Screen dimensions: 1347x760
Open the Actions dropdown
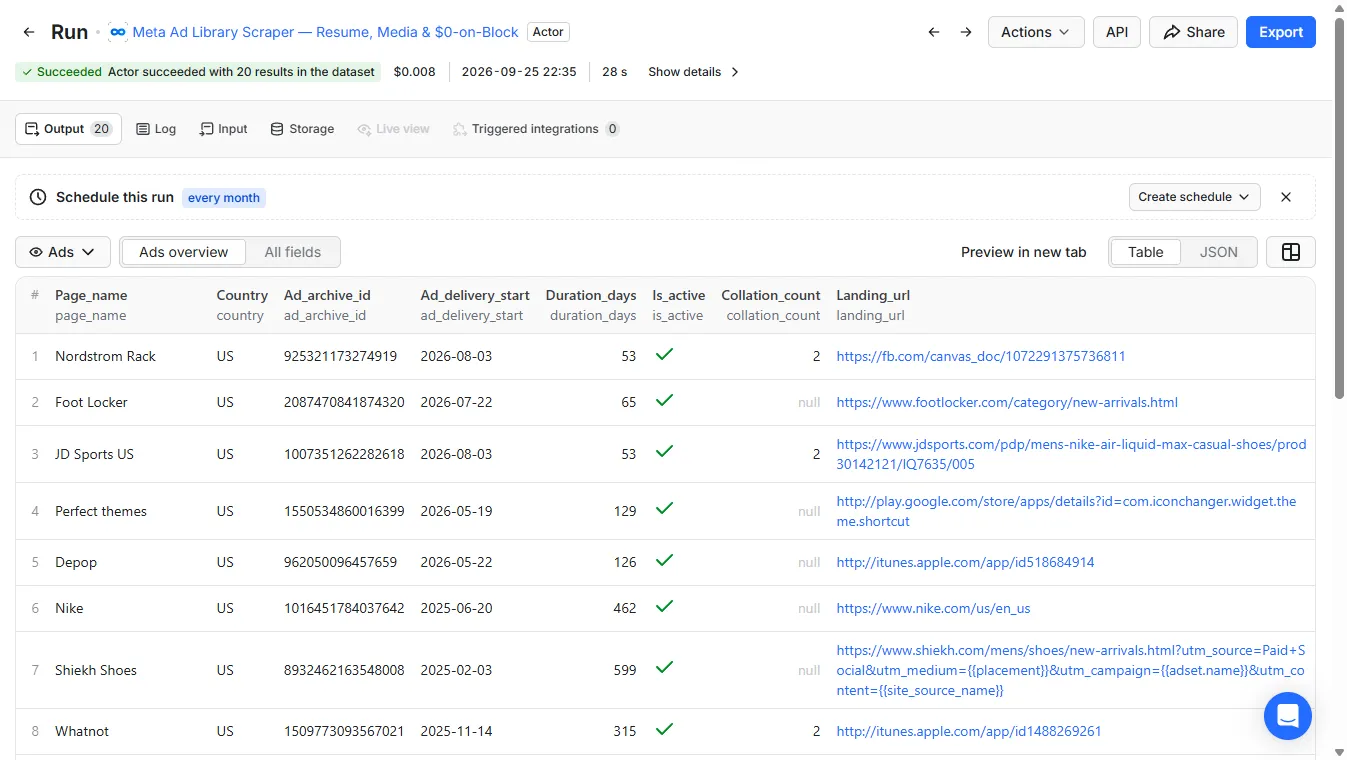[1036, 32]
